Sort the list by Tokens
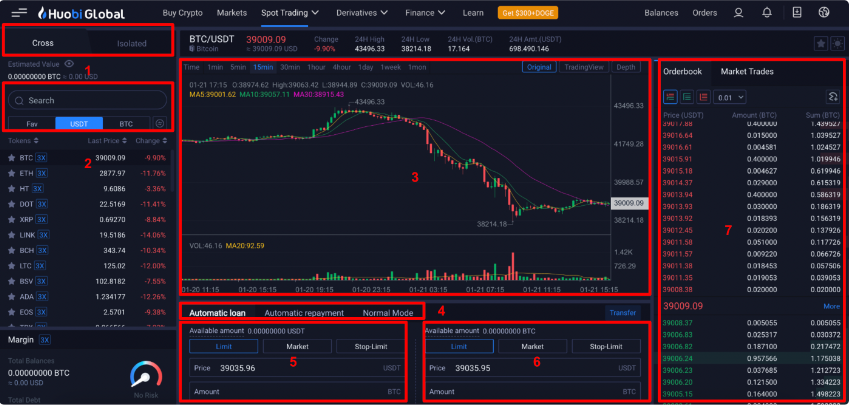Viewport: 851px width, 407px height. 23,141
